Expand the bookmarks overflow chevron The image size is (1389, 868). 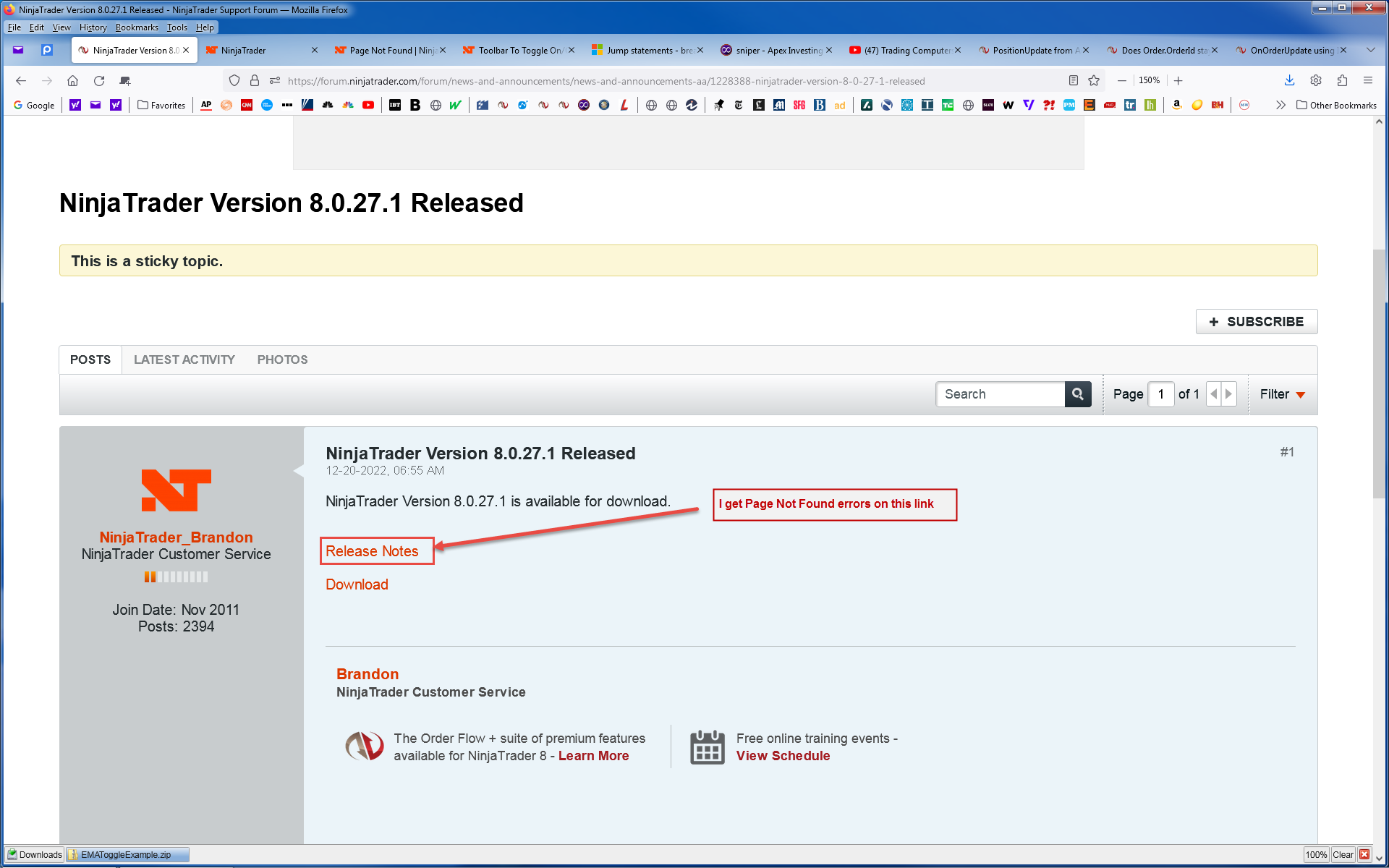point(1280,105)
